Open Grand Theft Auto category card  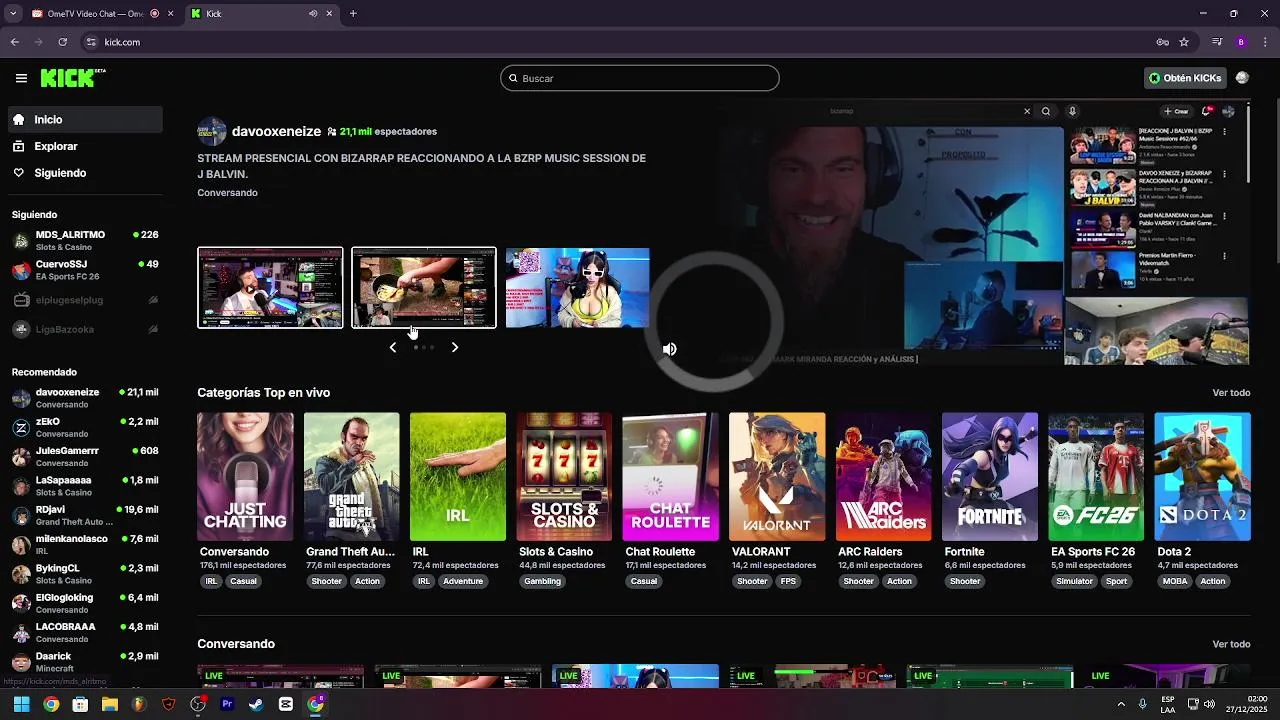pyautogui.click(x=351, y=477)
